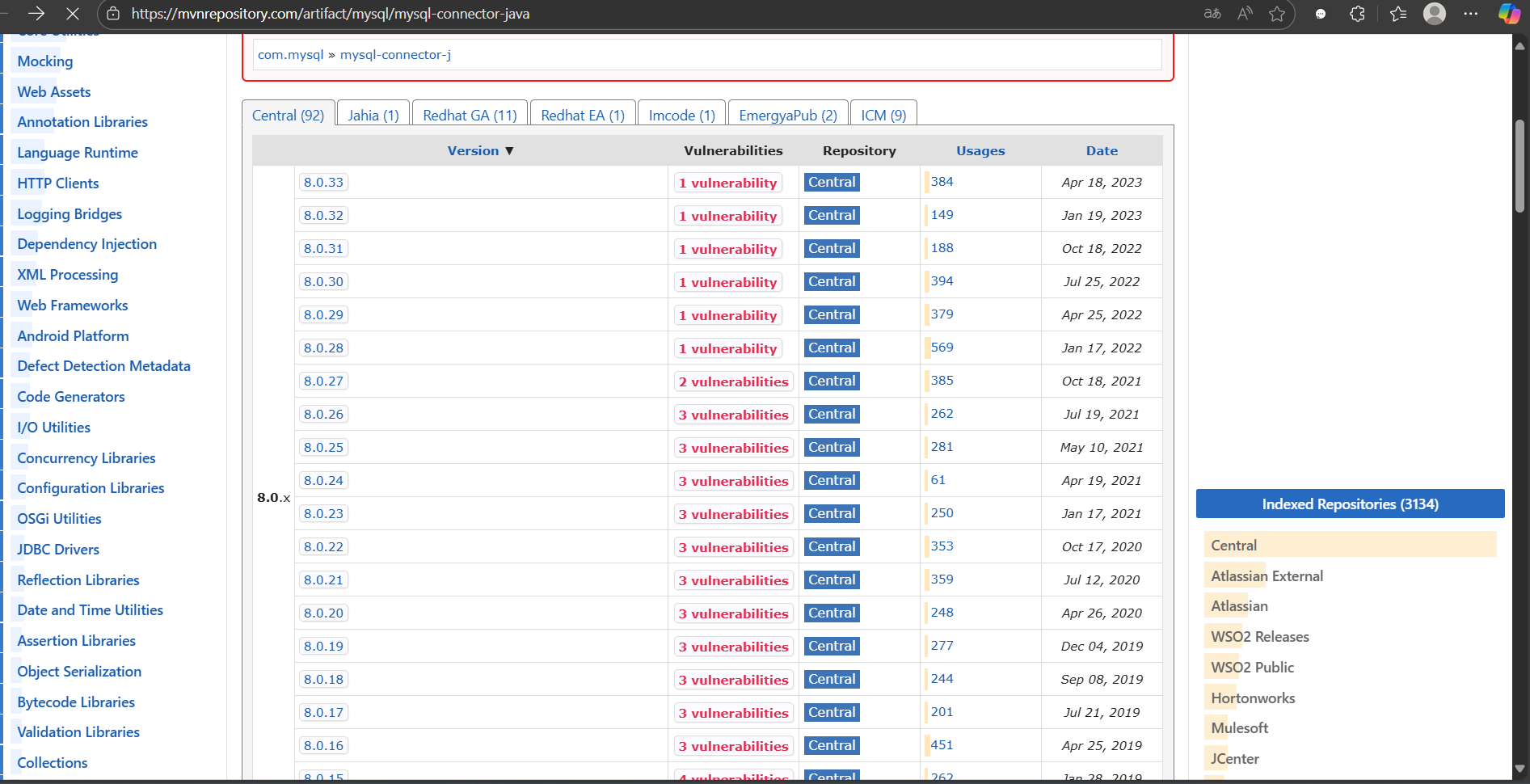Open the XML Processing category

[x=68, y=275]
